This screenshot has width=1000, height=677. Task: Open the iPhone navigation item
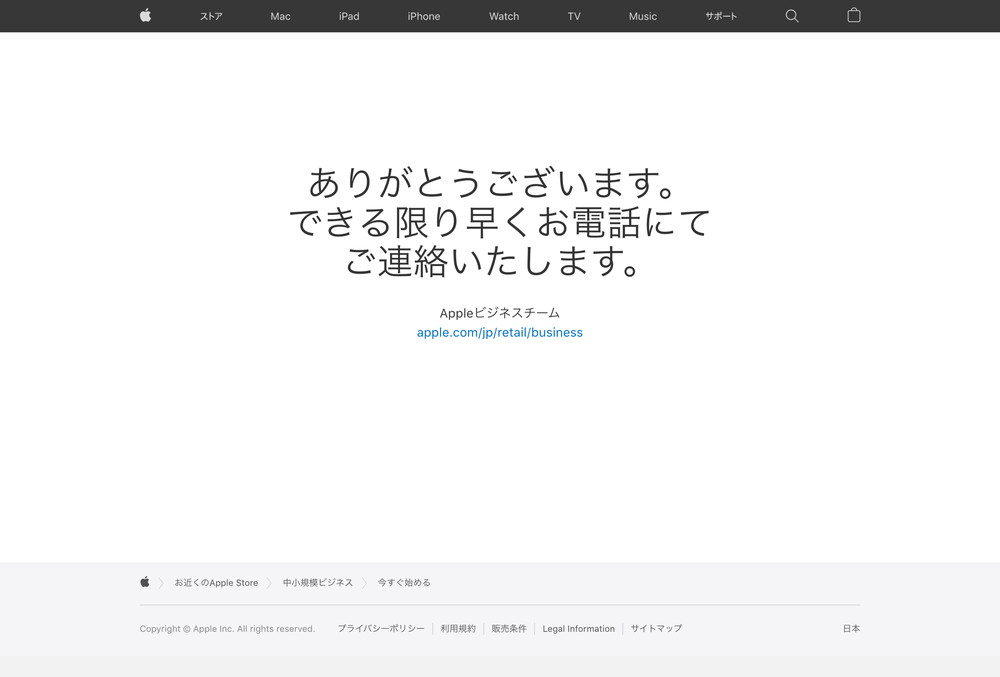point(423,17)
